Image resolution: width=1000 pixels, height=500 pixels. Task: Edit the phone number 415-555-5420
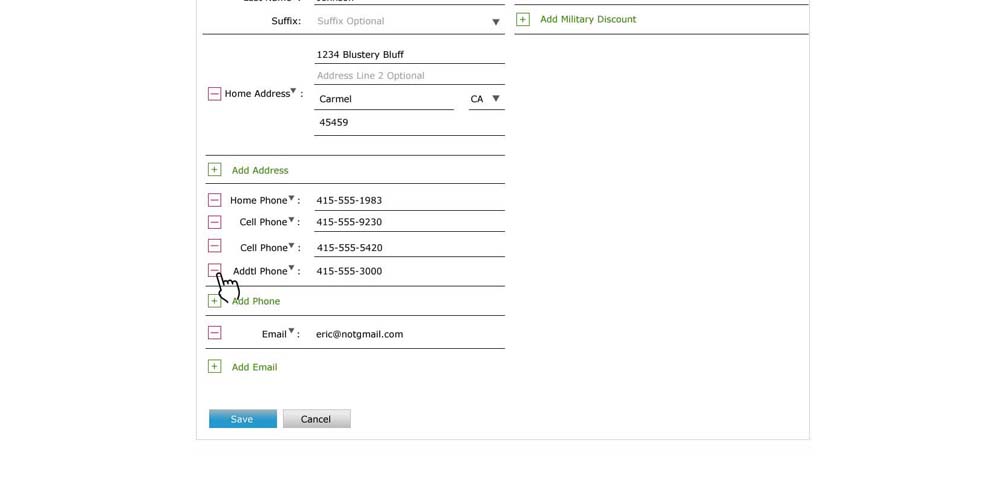click(409, 247)
